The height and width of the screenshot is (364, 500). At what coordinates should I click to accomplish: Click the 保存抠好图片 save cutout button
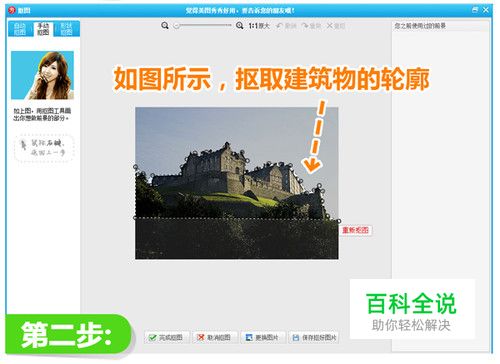point(314,337)
